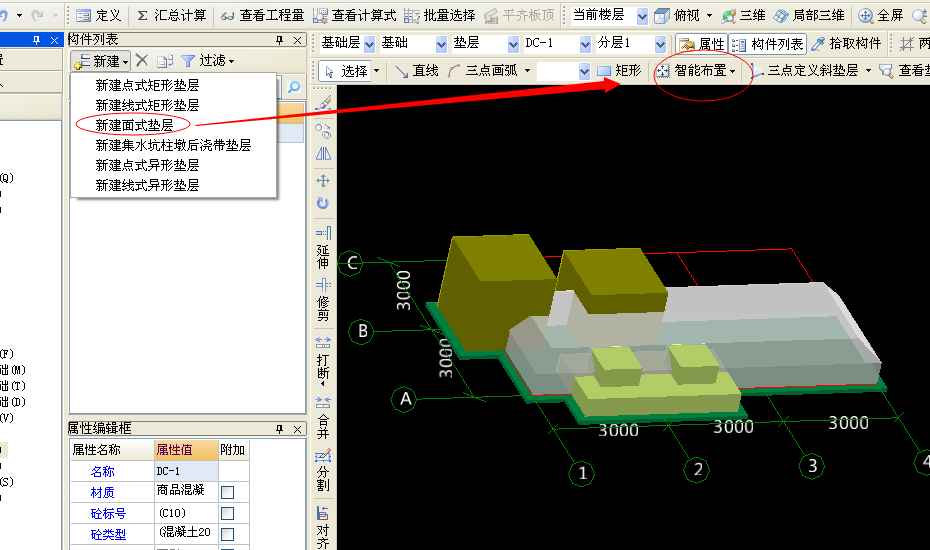Screen dimensions: 930x550
Task: Click 查看计算式 view formula
Action: pos(355,15)
